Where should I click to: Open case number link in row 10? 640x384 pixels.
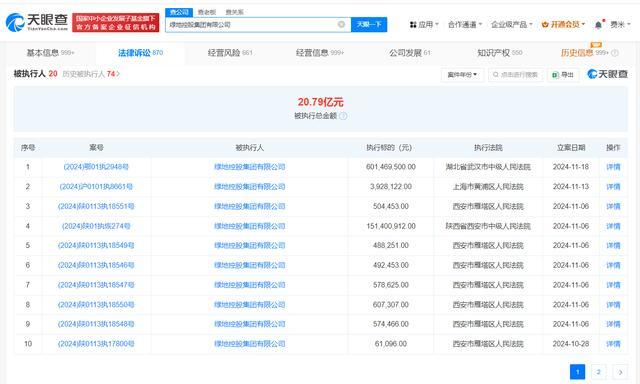tap(96, 344)
